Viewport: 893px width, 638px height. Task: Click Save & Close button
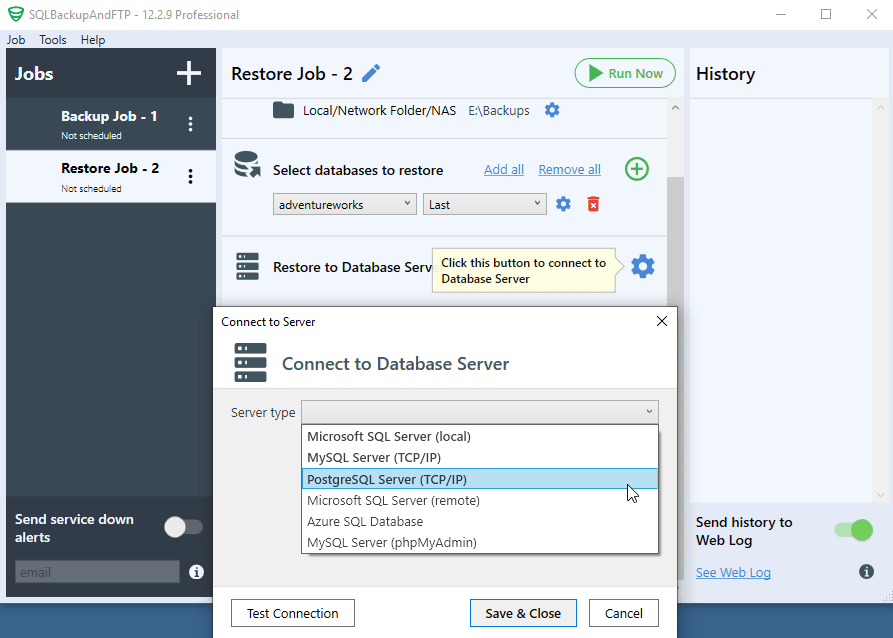click(523, 613)
